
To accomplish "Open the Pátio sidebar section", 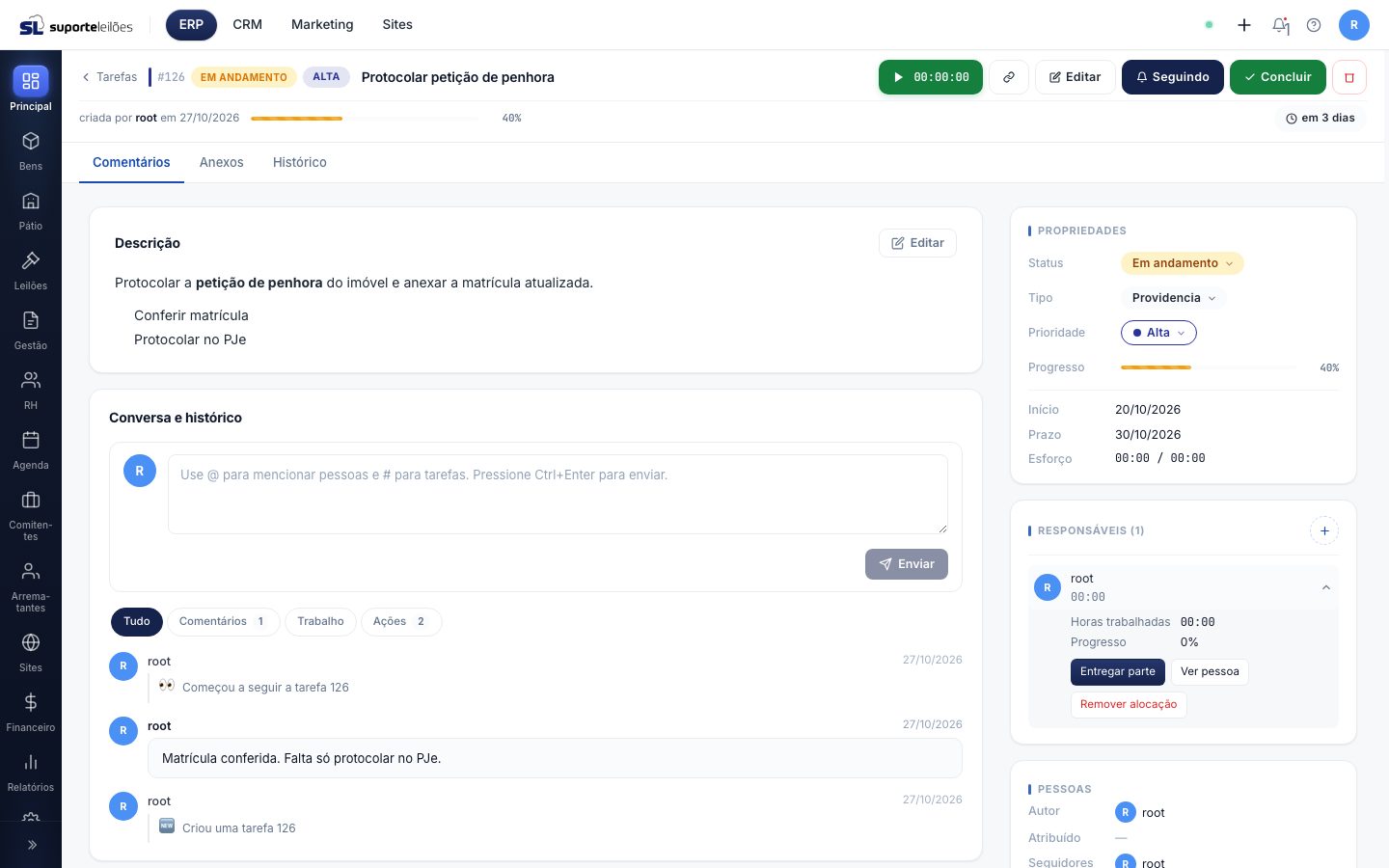I will click(x=31, y=210).
